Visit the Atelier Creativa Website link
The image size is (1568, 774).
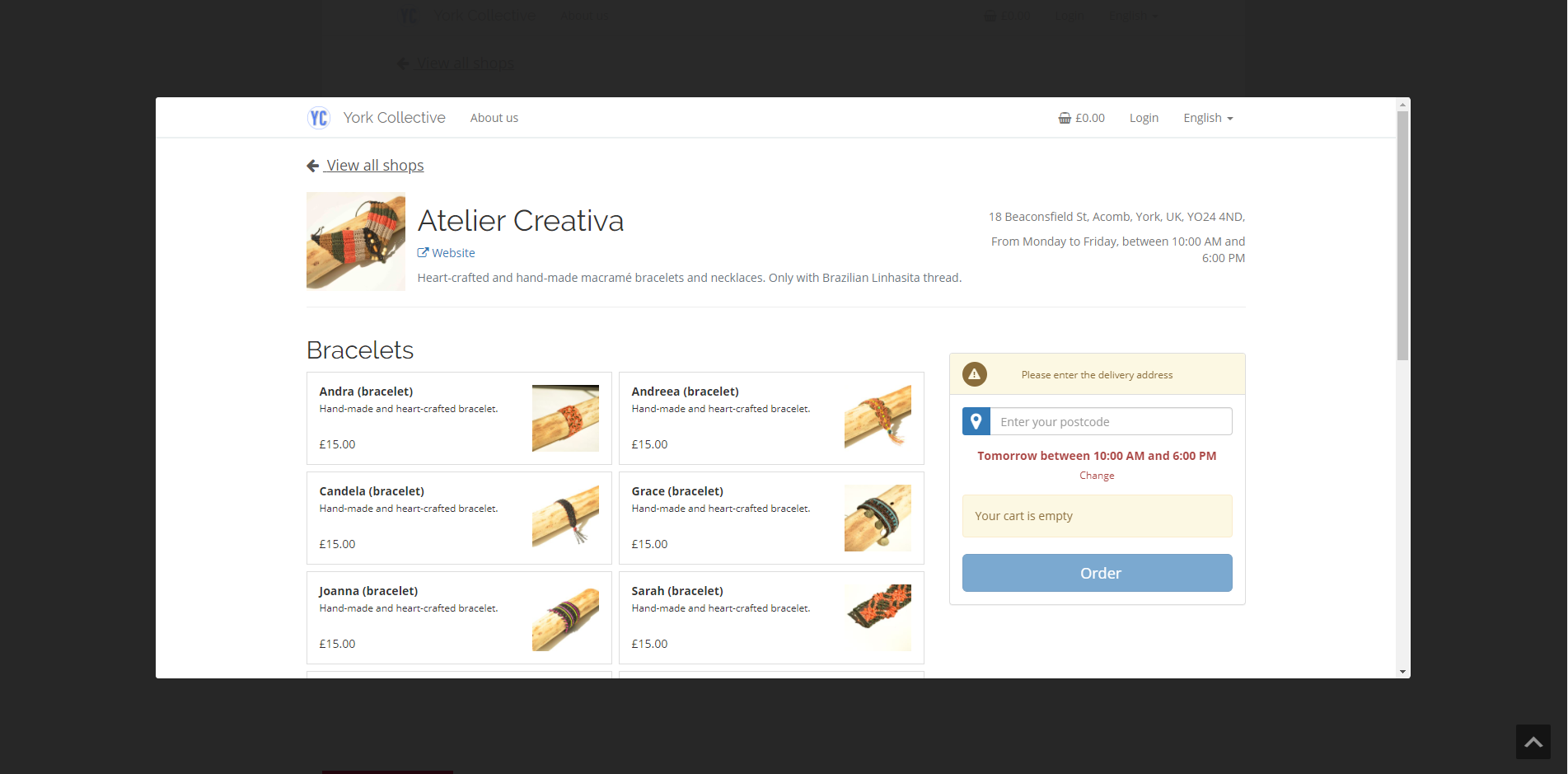pyautogui.click(x=453, y=253)
